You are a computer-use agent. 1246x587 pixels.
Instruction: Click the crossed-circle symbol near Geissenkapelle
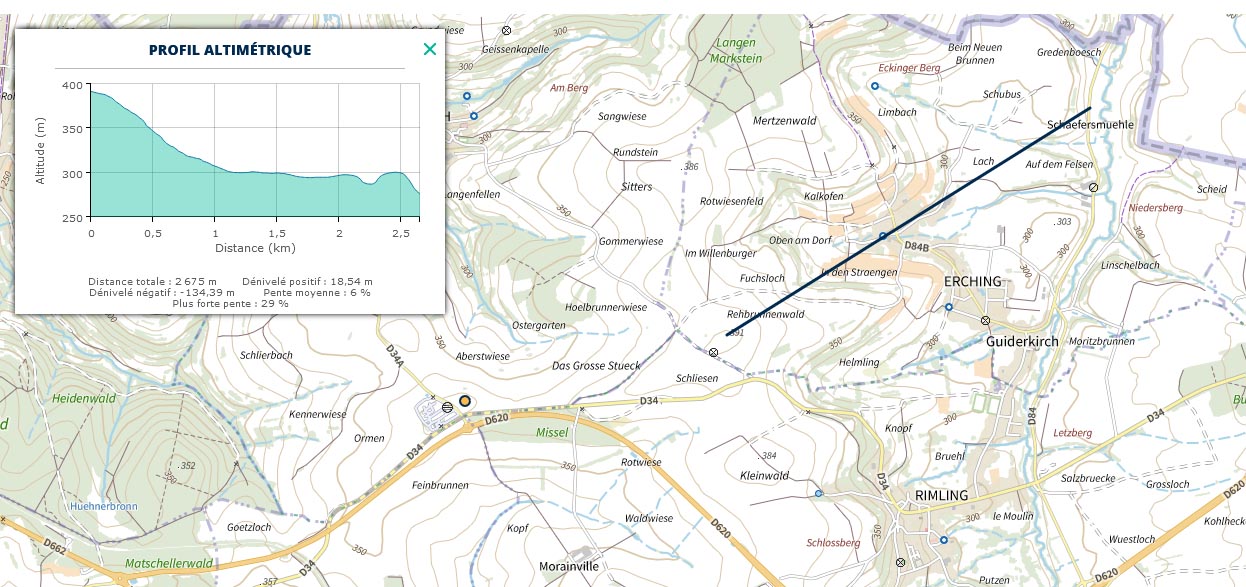point(506,31)
